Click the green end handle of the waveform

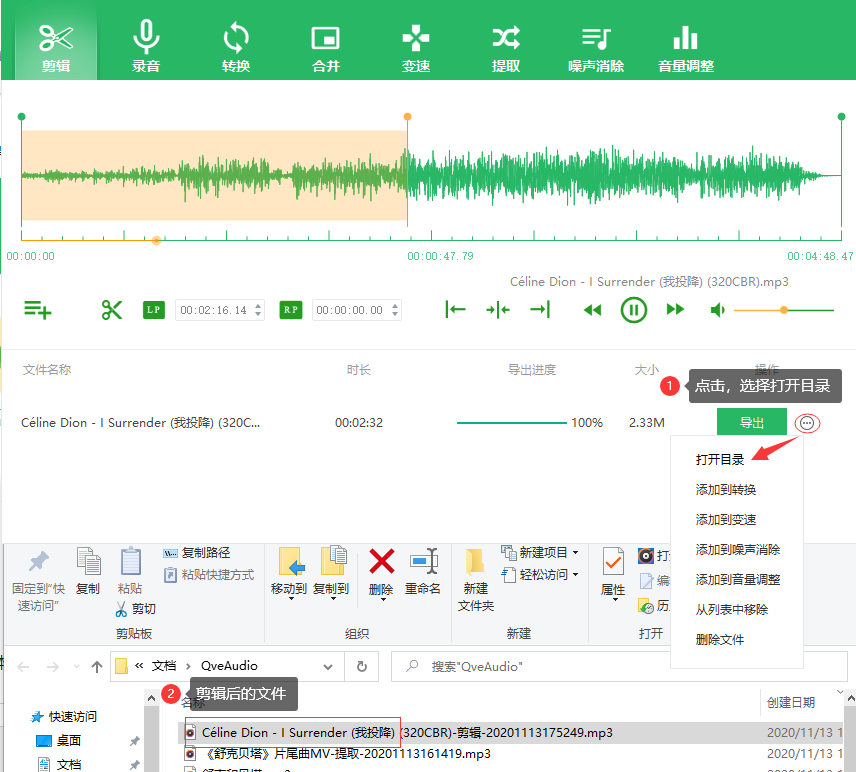(841, 117)
